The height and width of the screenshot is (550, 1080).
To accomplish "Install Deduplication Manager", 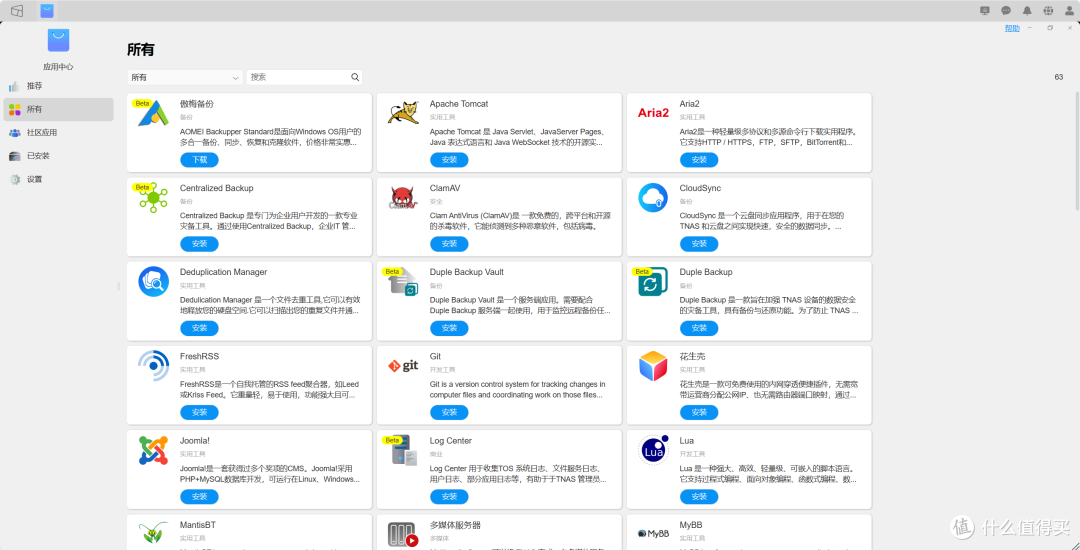I will (x=200, y=328).
